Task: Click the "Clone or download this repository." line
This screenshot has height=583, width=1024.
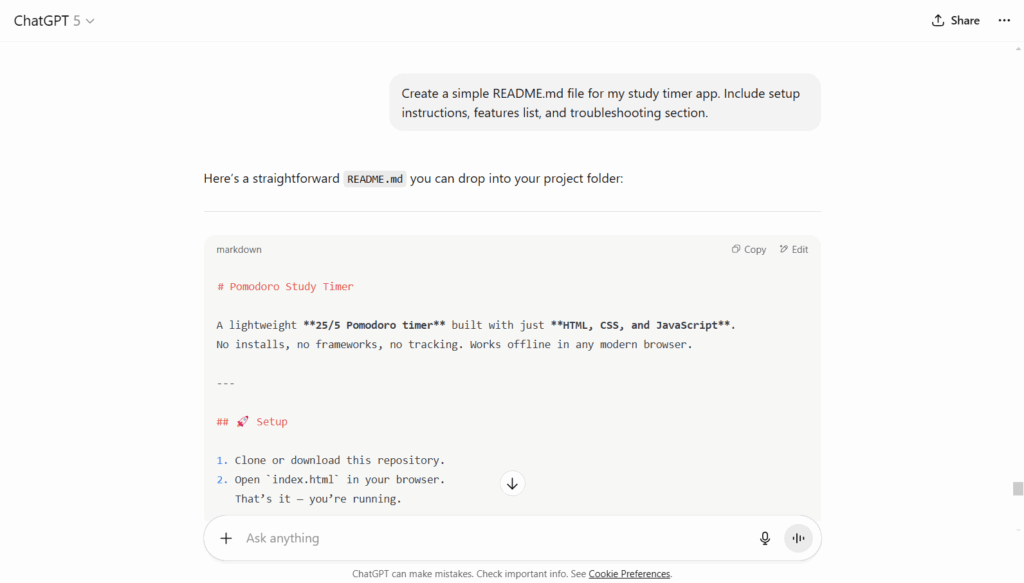Action: [330, 460]
